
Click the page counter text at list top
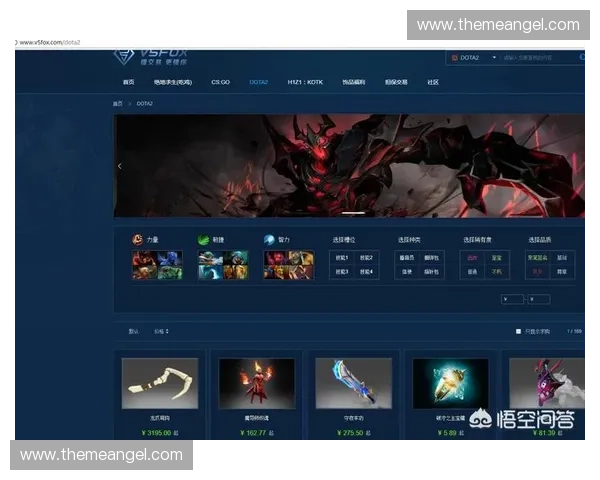574,331
